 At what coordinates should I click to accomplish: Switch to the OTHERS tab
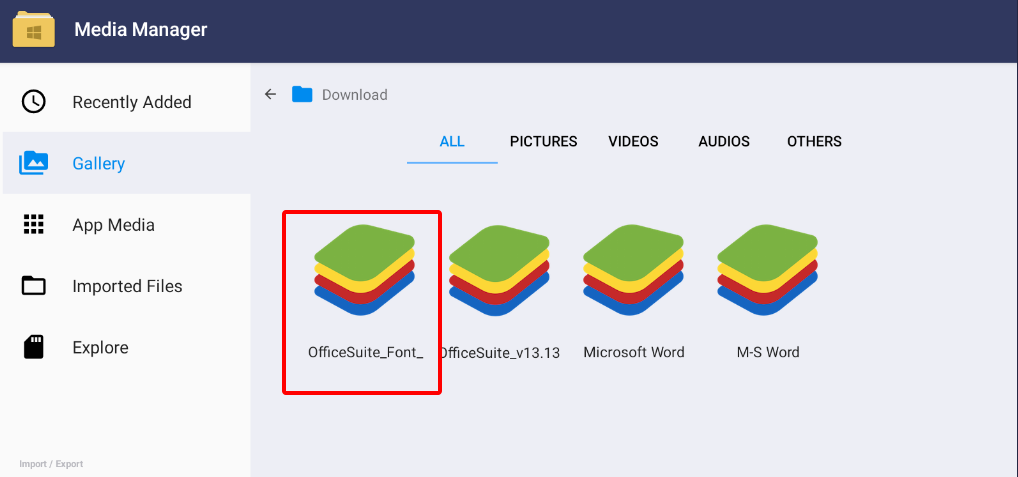[814, 141]
